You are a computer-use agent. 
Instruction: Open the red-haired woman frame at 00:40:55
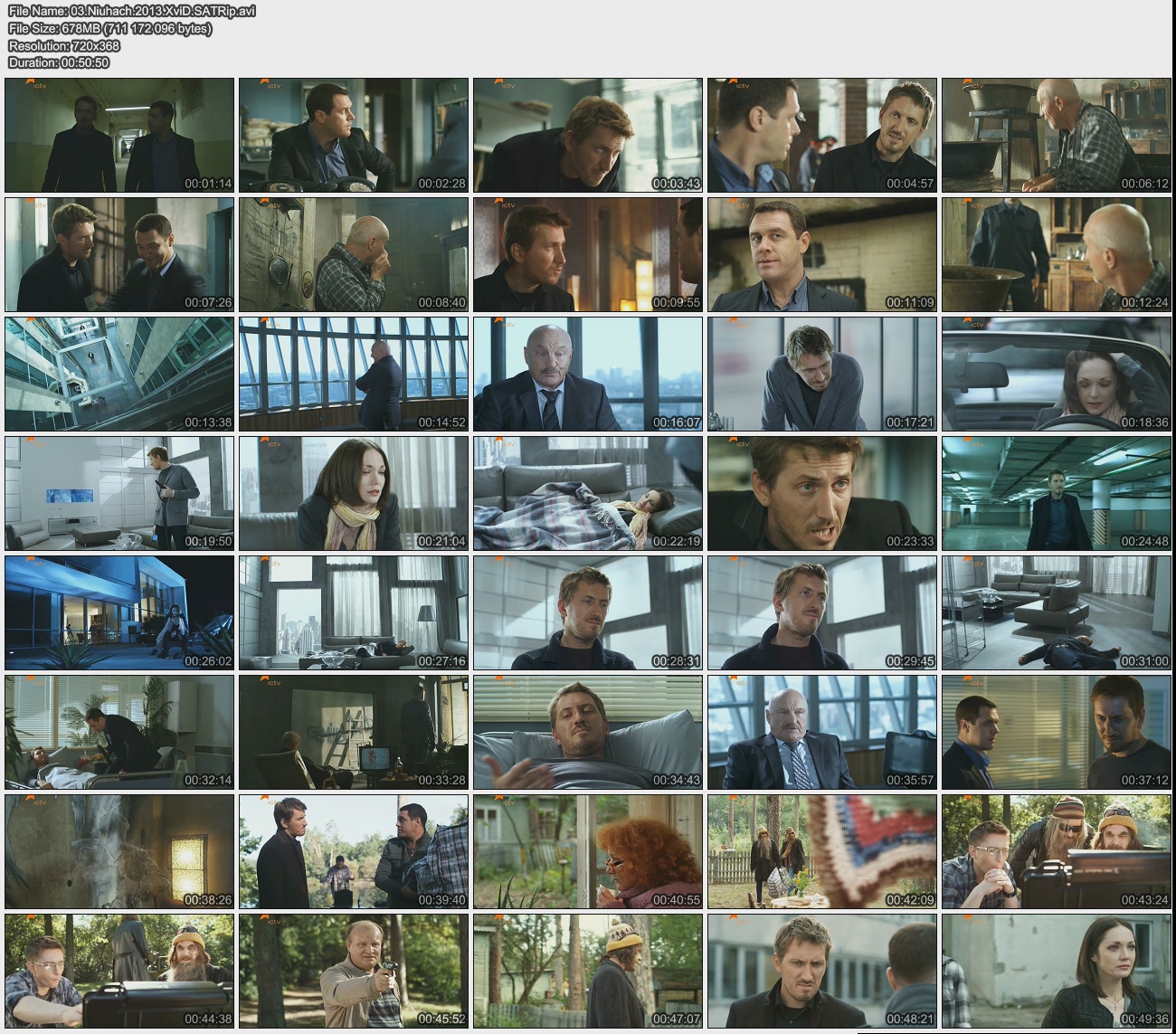click(x=587, y=851)
